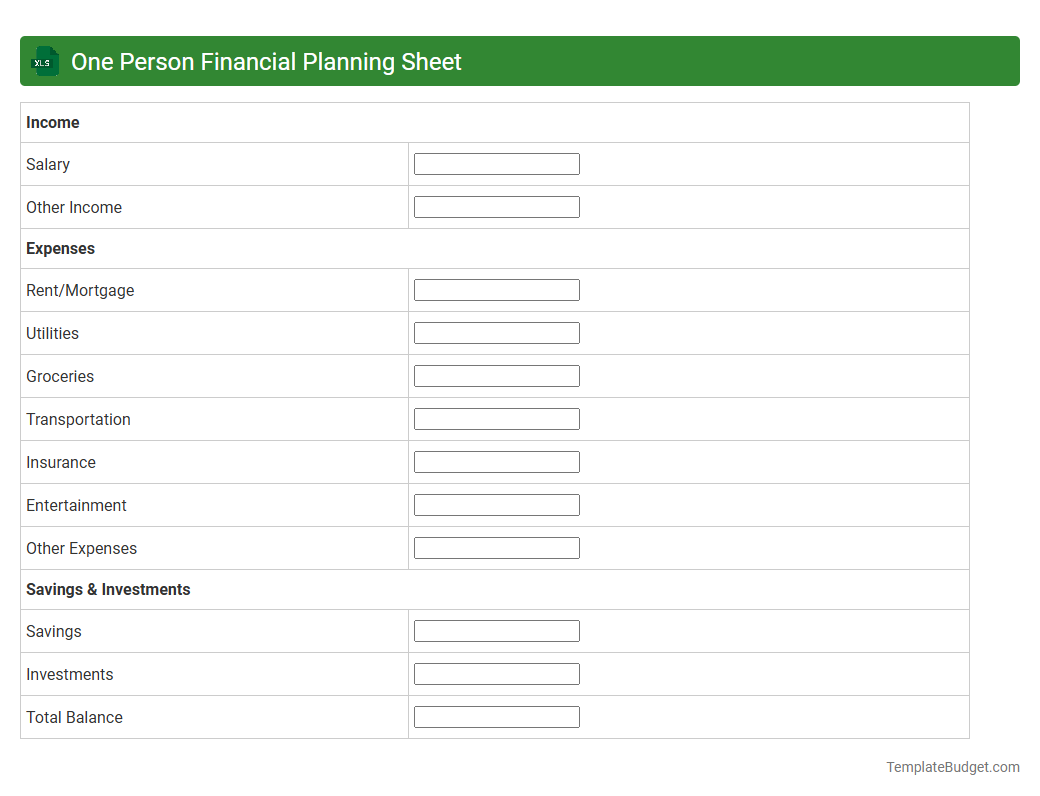Click the Total Balance row label
This screenshot has height=796, width=1040.
[74, 717]
